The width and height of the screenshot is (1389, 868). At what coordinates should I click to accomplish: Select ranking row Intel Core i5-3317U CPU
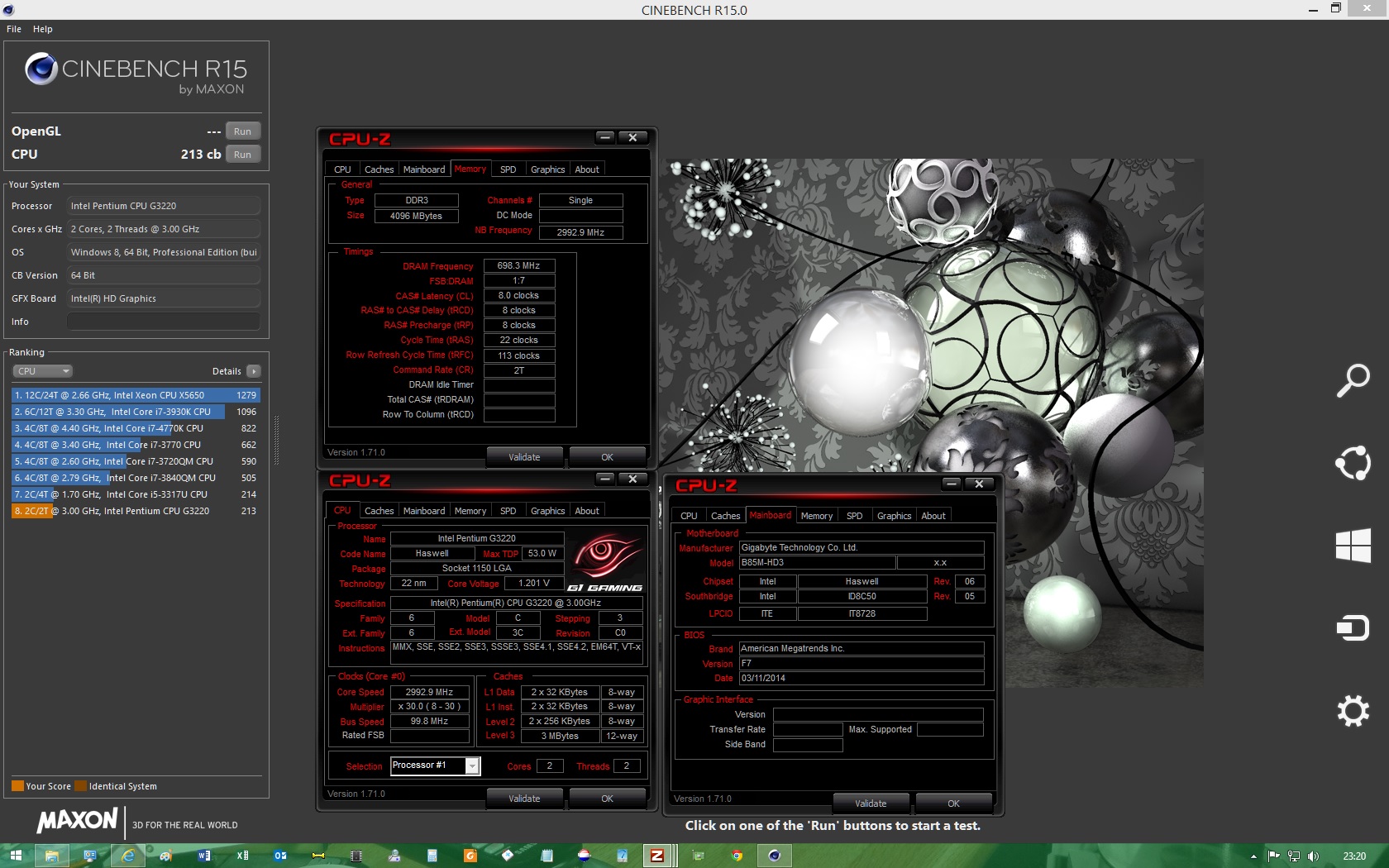tap(136, 494)
